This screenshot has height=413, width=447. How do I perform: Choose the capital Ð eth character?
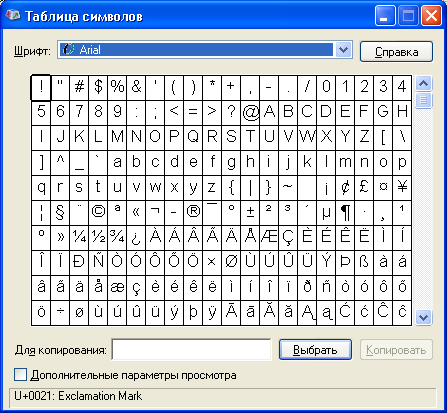pos(79,262)
